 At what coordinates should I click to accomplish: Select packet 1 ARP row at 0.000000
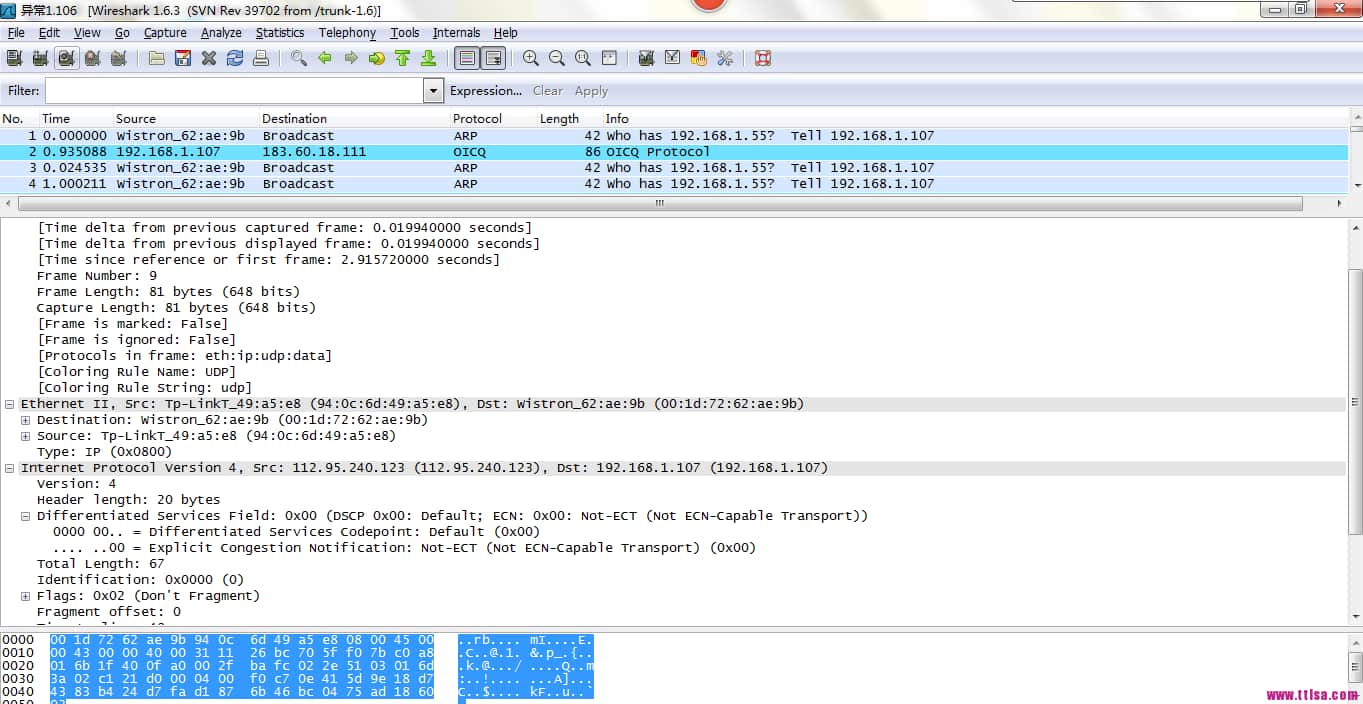pyautogui.click(x=674, y=136)
